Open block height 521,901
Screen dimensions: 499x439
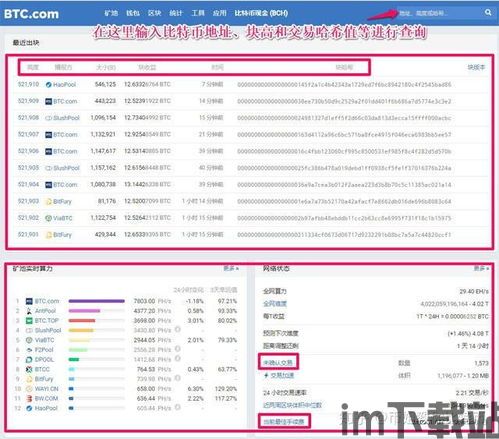[28, 234]
